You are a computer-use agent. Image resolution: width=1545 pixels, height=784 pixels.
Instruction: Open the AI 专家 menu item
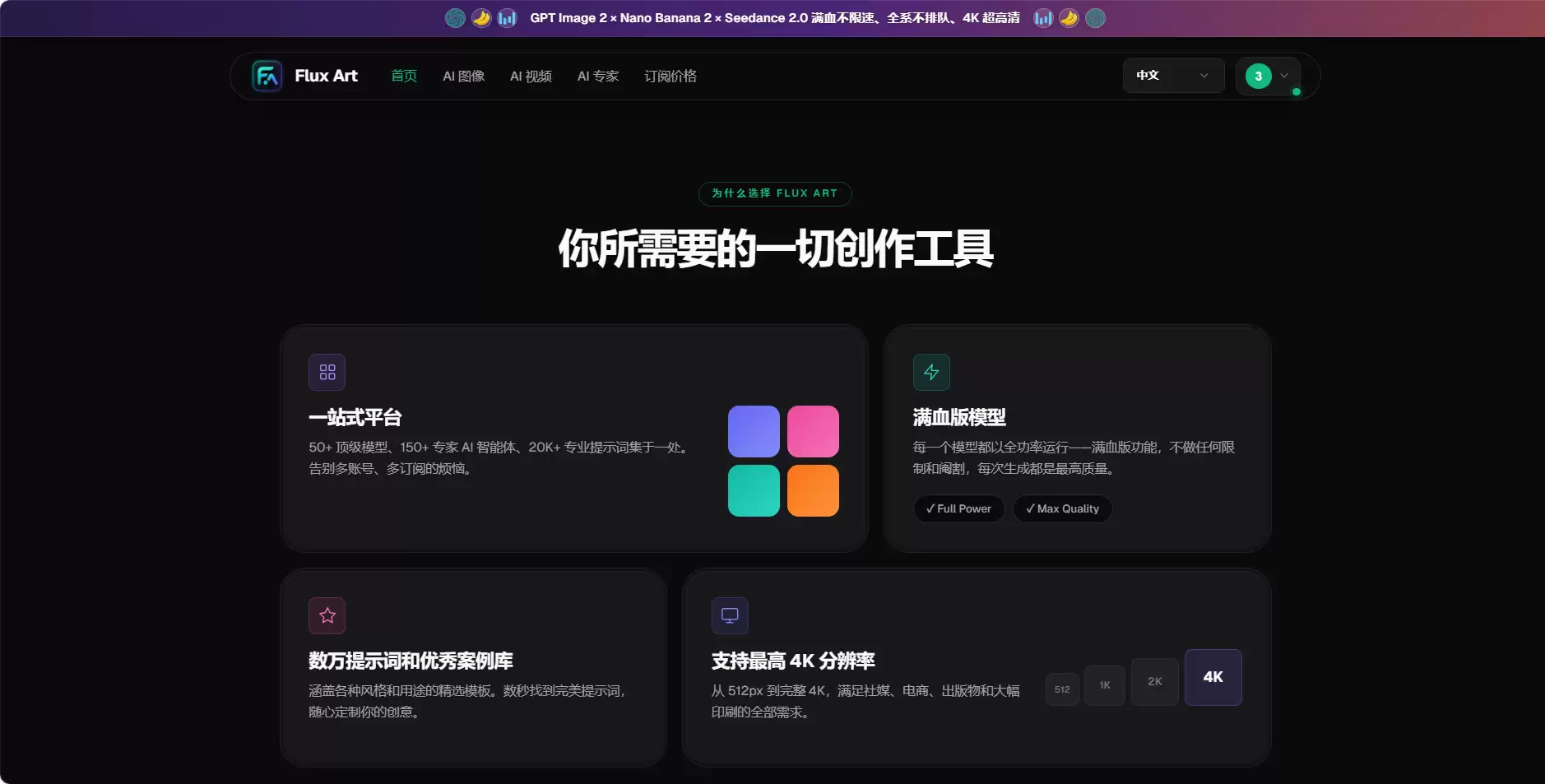[598, 76]
